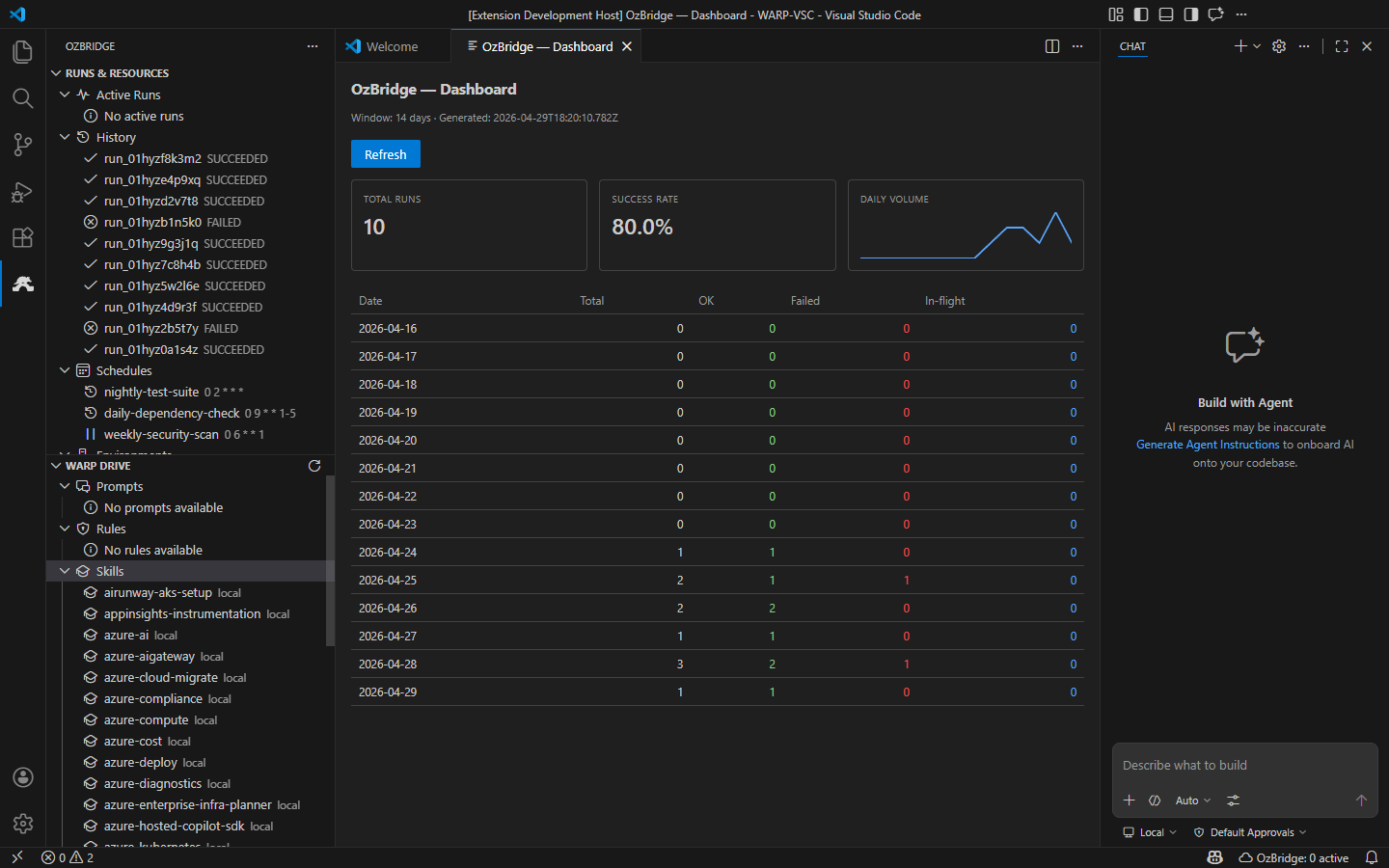This screenshot has width=1389, height=868.
Task: Send the chat message arrow
Action: (x=1361, y=800)
